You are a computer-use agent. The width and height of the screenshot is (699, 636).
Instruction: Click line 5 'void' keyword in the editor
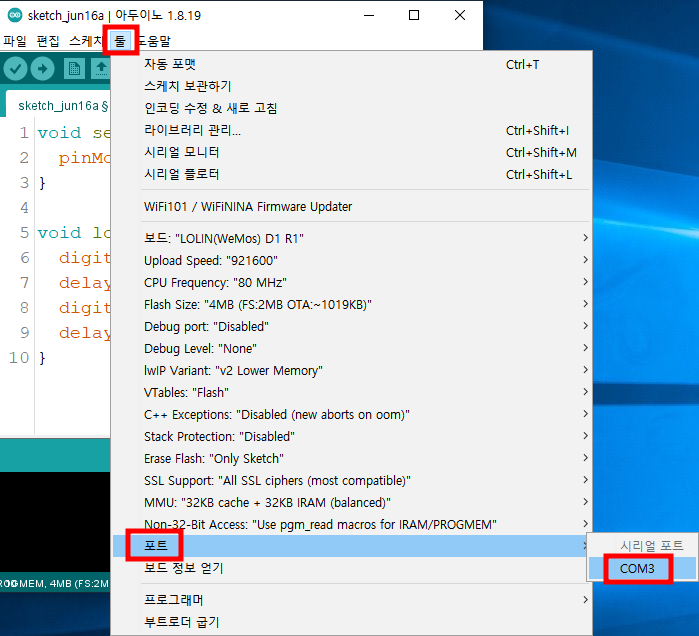(59, 233)
